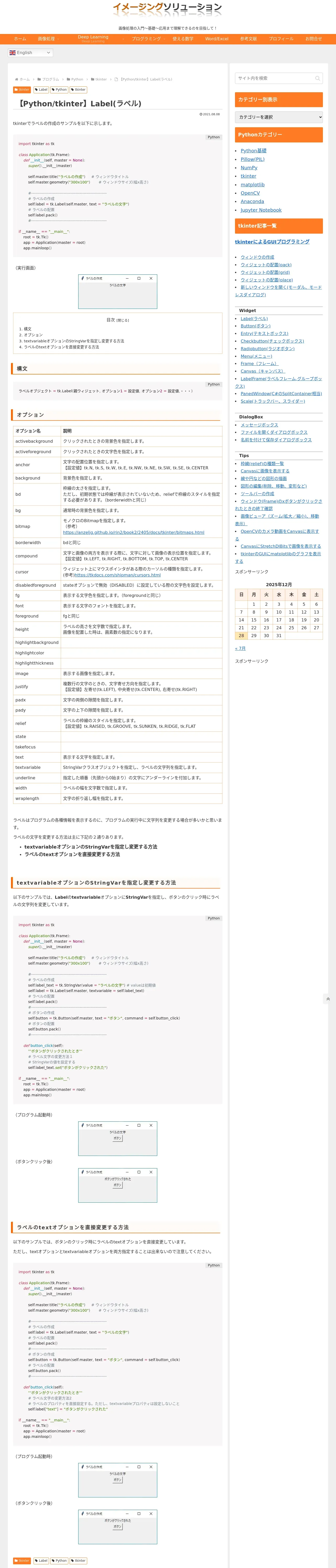Open the PanedWindow link in the sidebar
This screenshot has height=1568, width=336.
pyautogui.click(x=281, y=393)
